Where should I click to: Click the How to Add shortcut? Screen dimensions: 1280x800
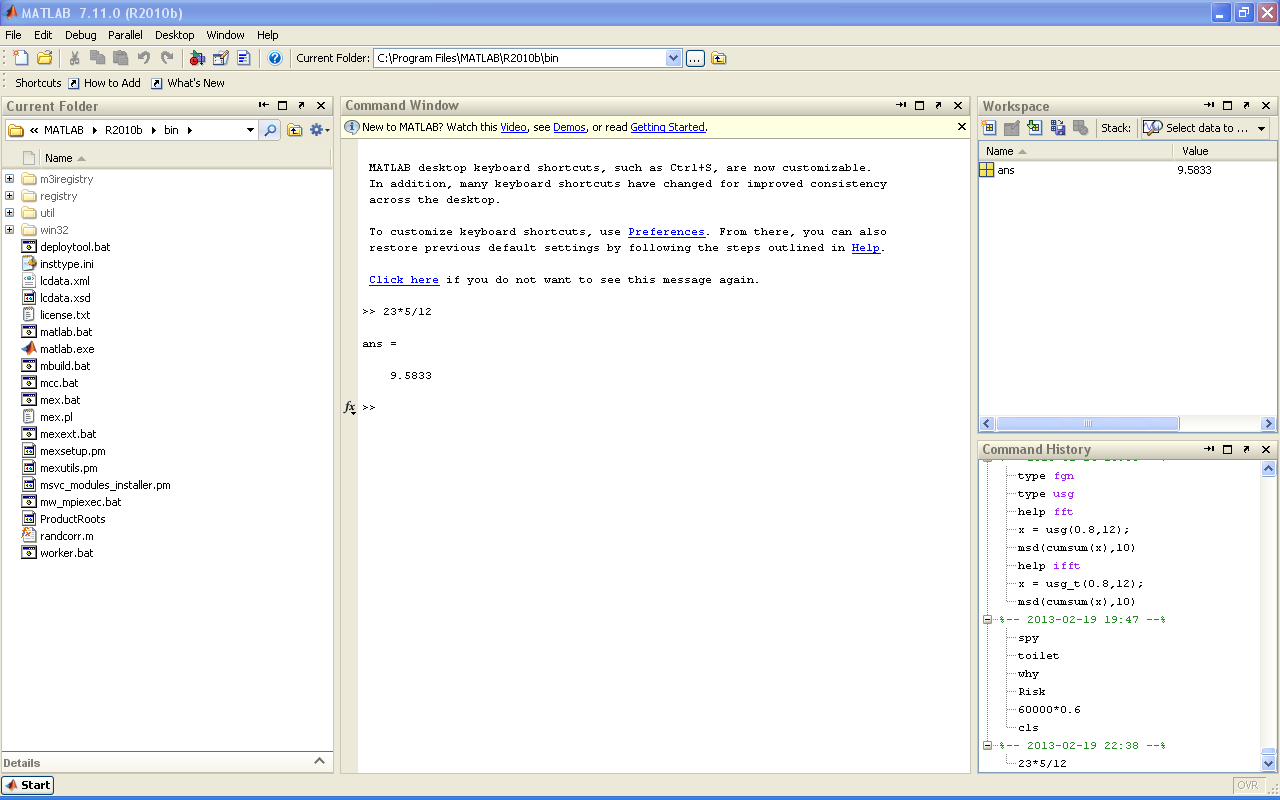click(104, 83)
